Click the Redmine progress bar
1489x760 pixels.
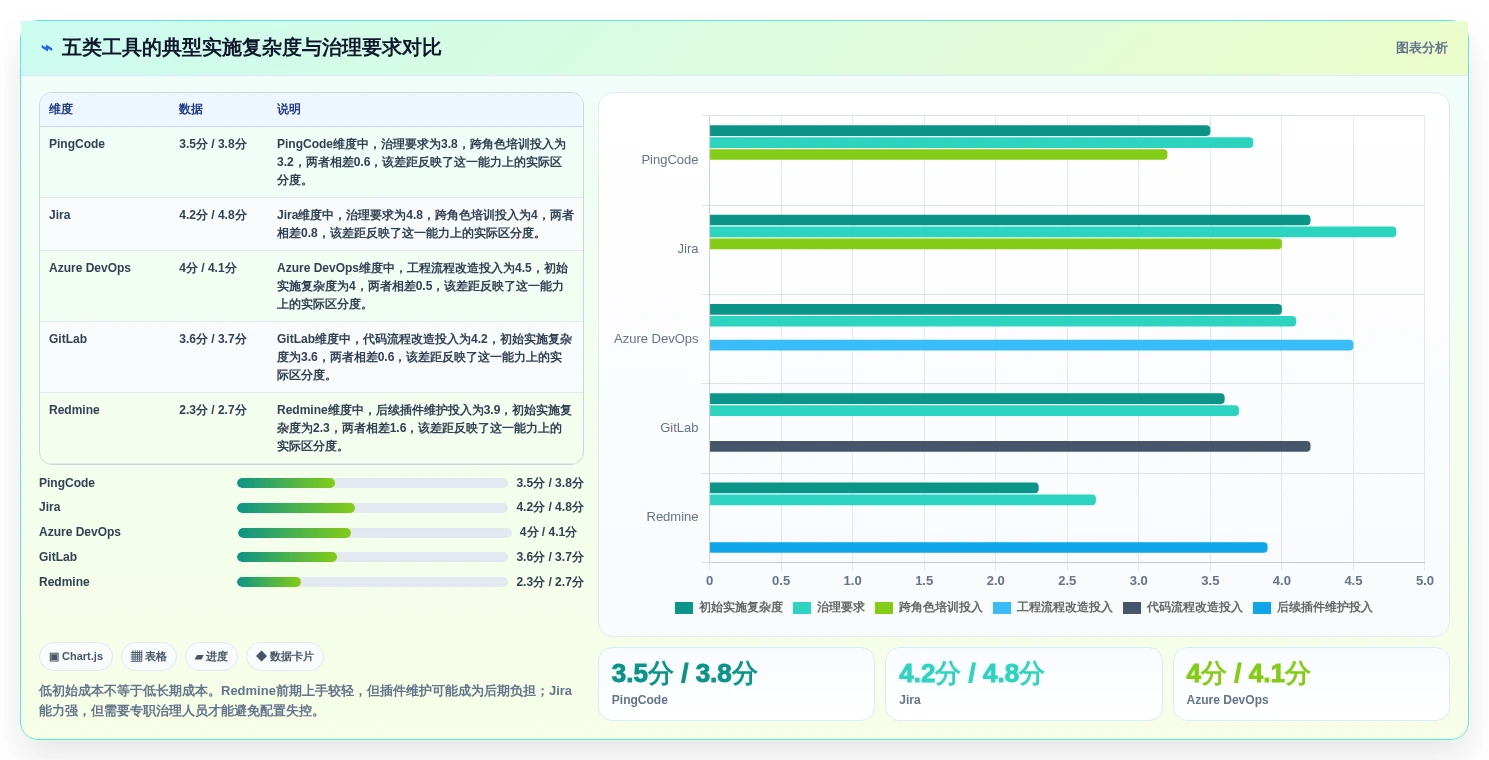[372, 582]
